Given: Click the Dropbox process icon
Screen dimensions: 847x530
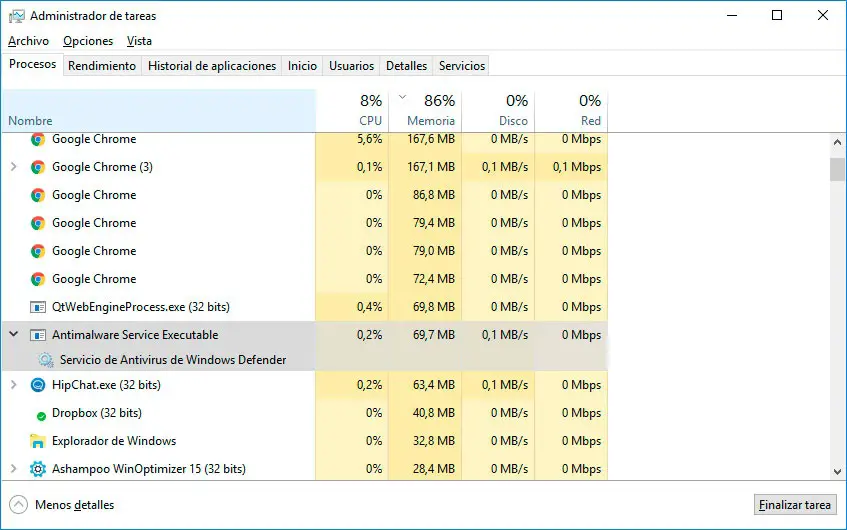Looking at the screenshot, I should (39, 413).
